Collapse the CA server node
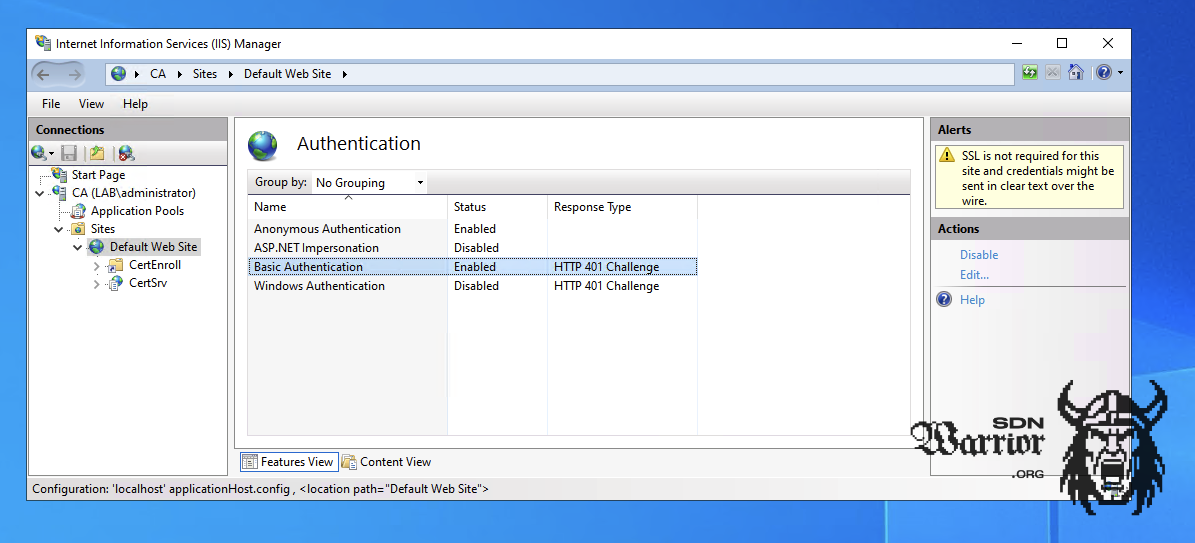Screen dimensions: 1195x543 point(40,194)
